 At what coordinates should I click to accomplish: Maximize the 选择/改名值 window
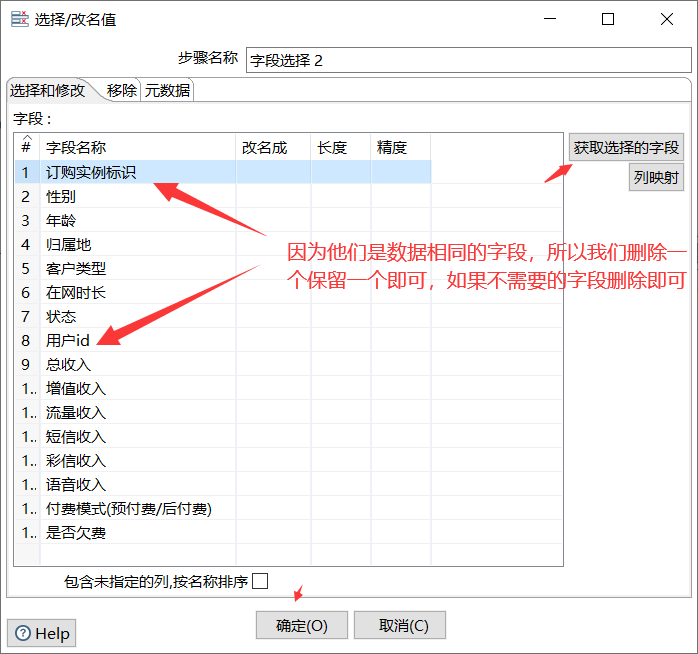point(608,19)
